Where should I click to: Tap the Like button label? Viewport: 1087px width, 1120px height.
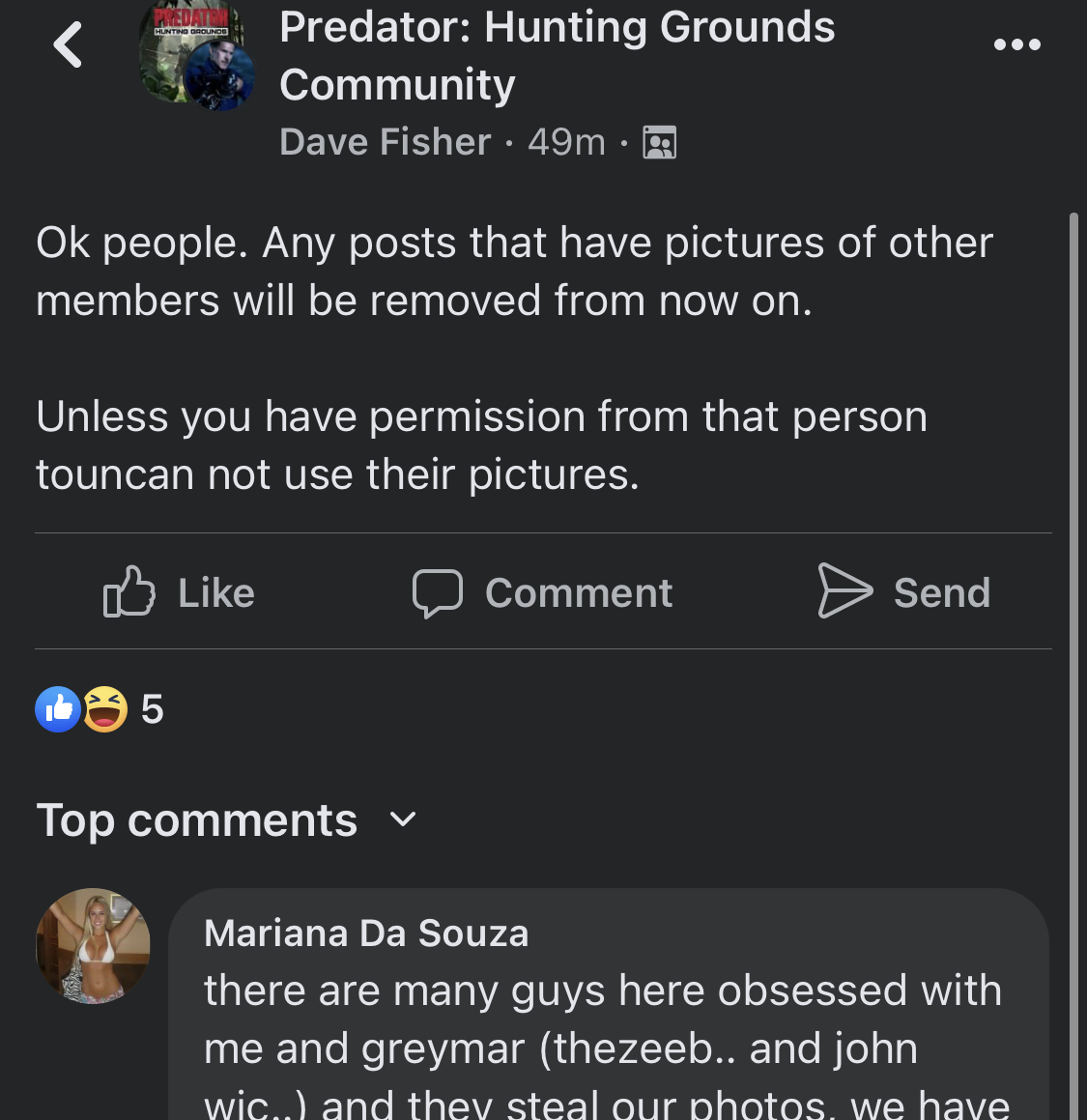coord(216,593)
